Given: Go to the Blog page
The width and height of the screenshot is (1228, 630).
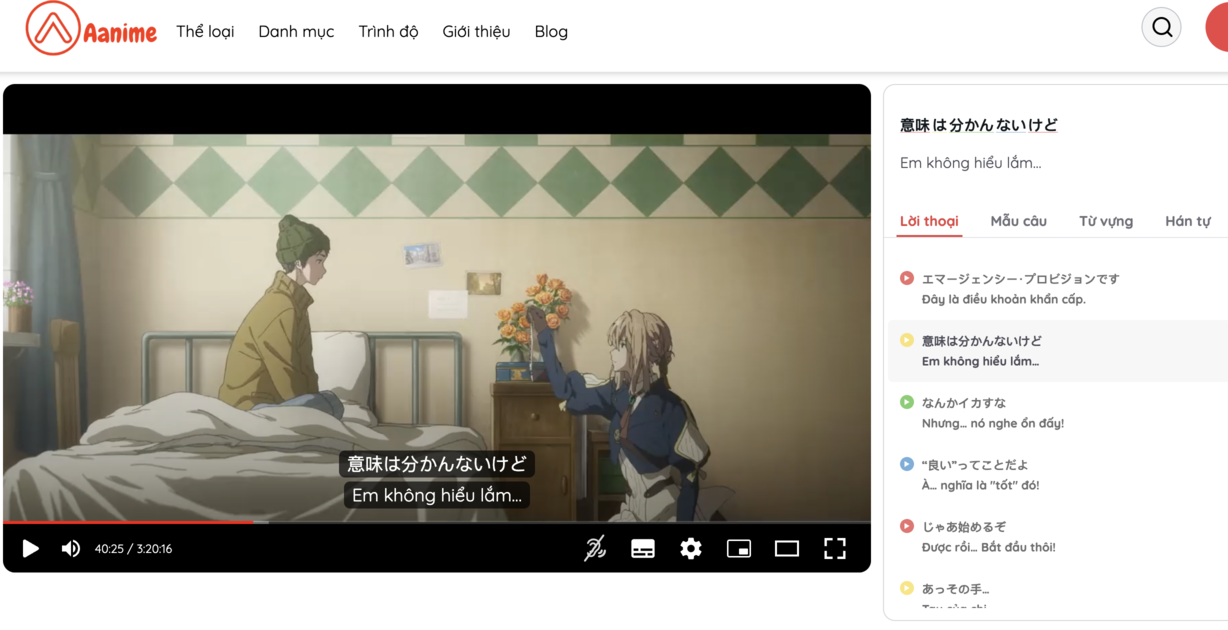Looking at the screenshot, I should (x=551, y=31).
